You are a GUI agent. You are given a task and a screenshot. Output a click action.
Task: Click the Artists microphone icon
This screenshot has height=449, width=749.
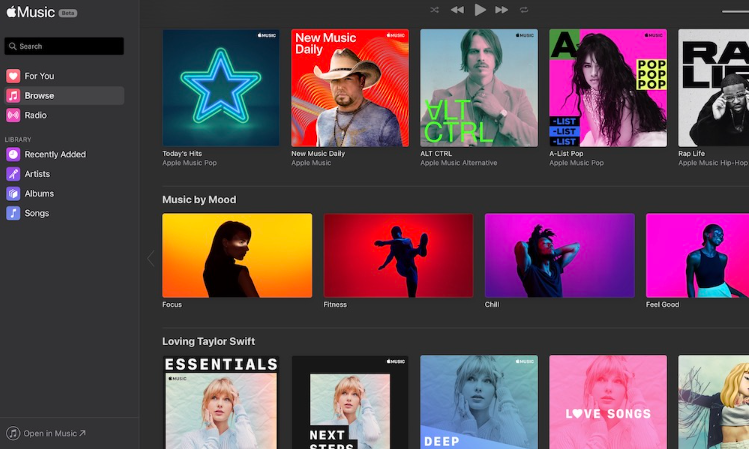point(13,174)
